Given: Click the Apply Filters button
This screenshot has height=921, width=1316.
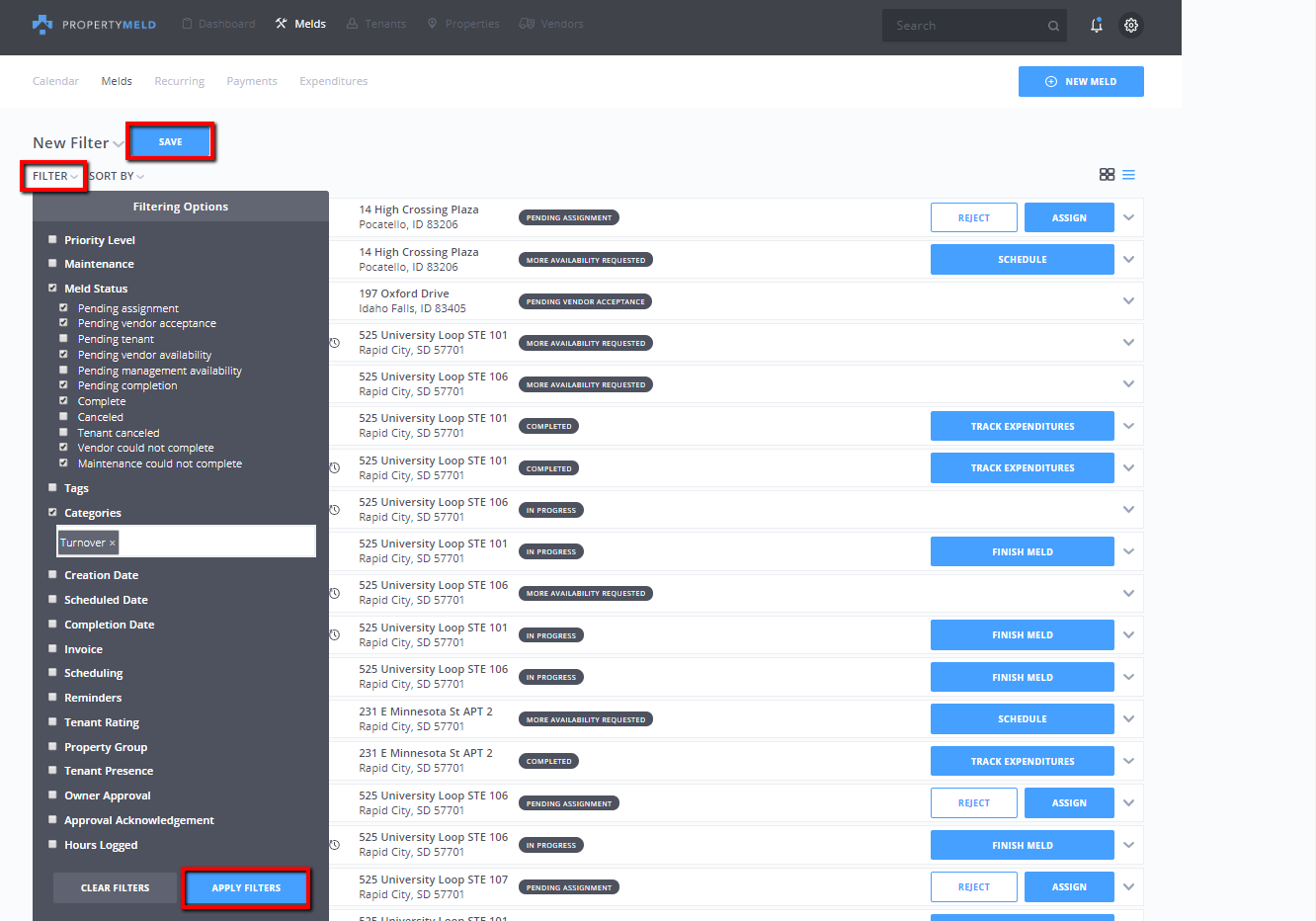Looking at the screenshot, I should click(x=246, y=888).
